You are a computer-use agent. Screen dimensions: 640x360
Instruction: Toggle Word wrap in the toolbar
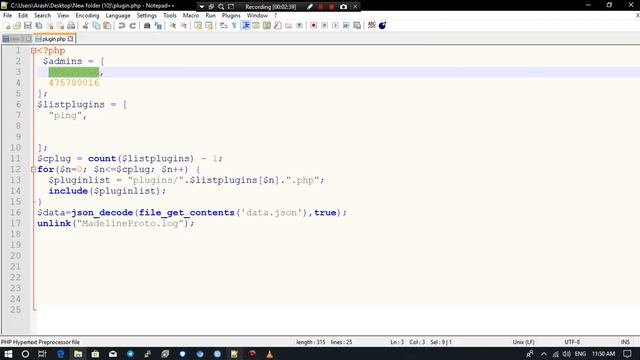tap(223, 26)
